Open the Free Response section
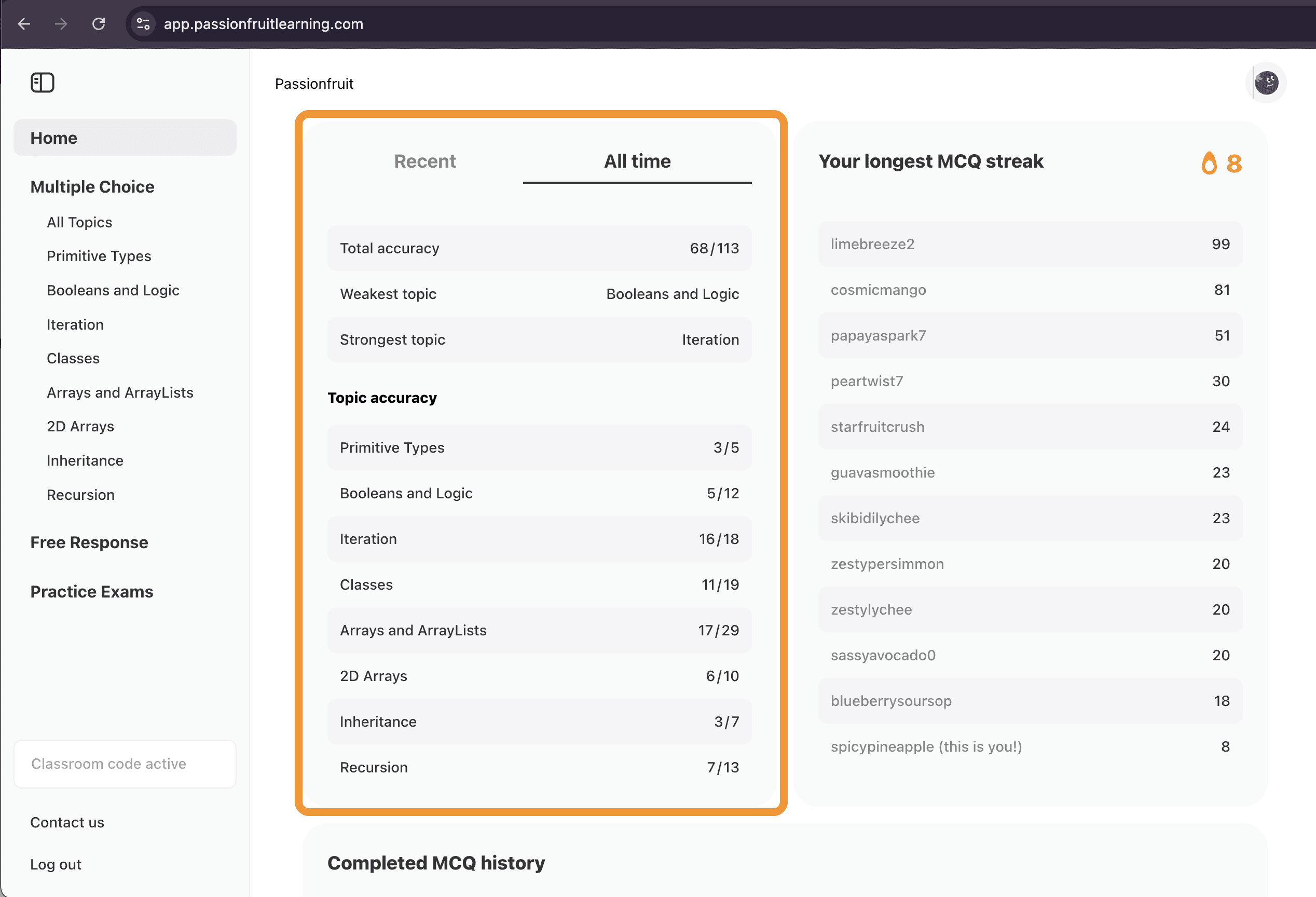 (x=89, y=542)
